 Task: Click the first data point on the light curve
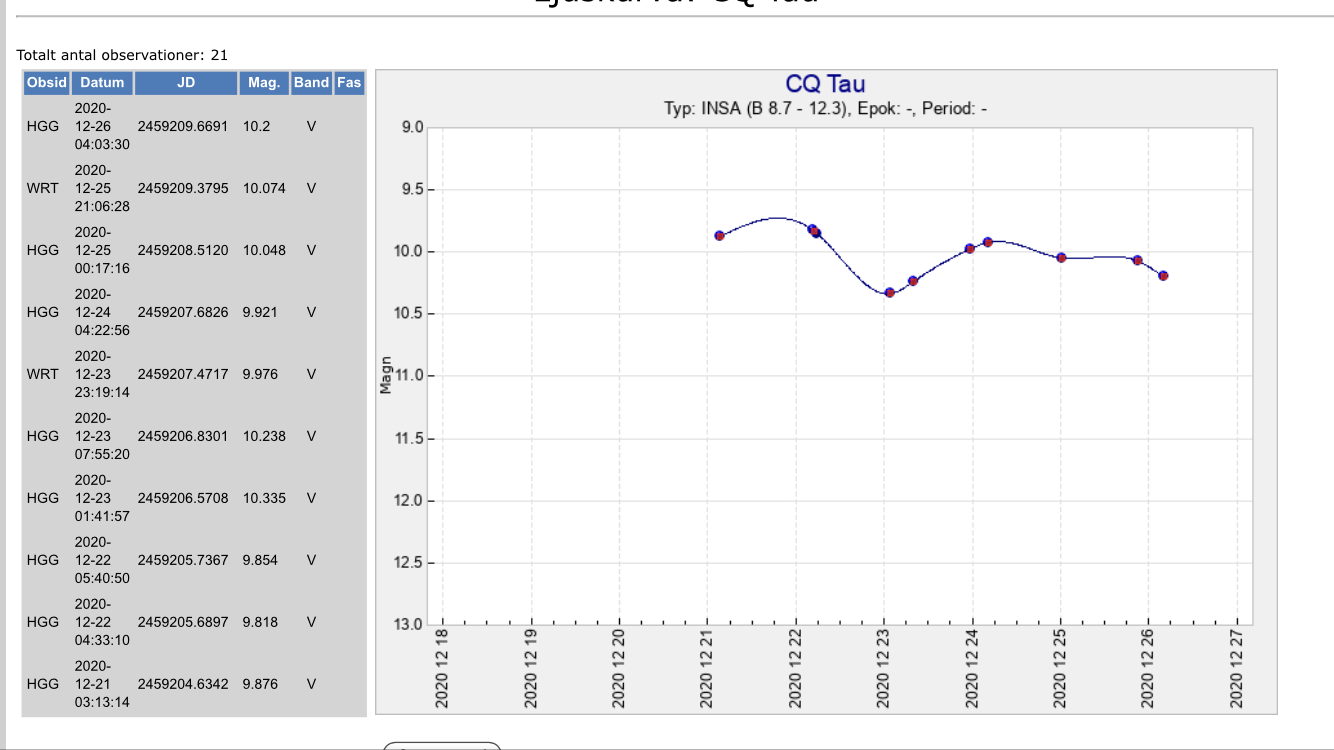[x=719, y=236]
